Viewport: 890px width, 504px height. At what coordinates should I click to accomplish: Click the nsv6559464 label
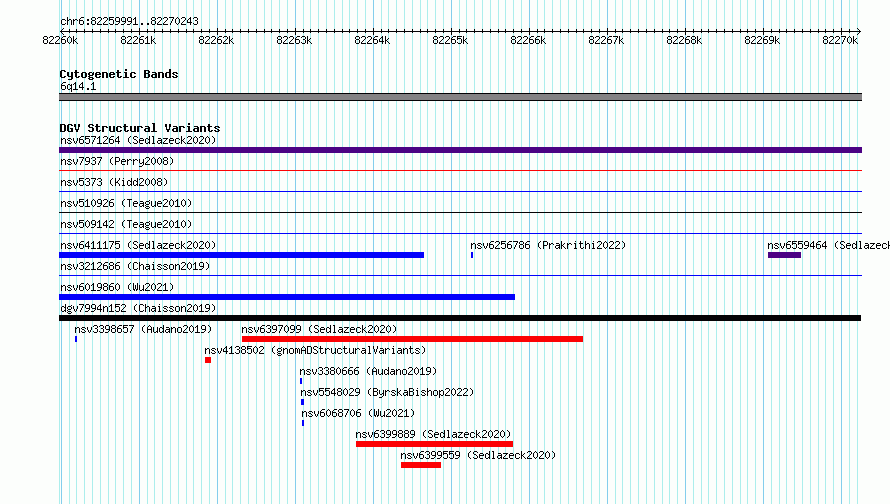click(828, 245)
